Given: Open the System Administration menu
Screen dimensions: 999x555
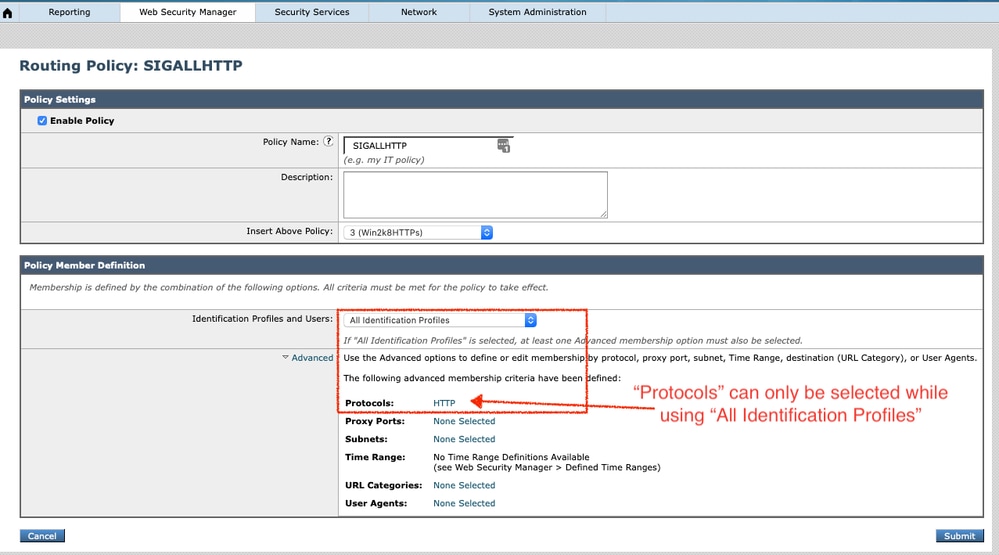Looking at the screenshot, I should [x=537, y=12].
